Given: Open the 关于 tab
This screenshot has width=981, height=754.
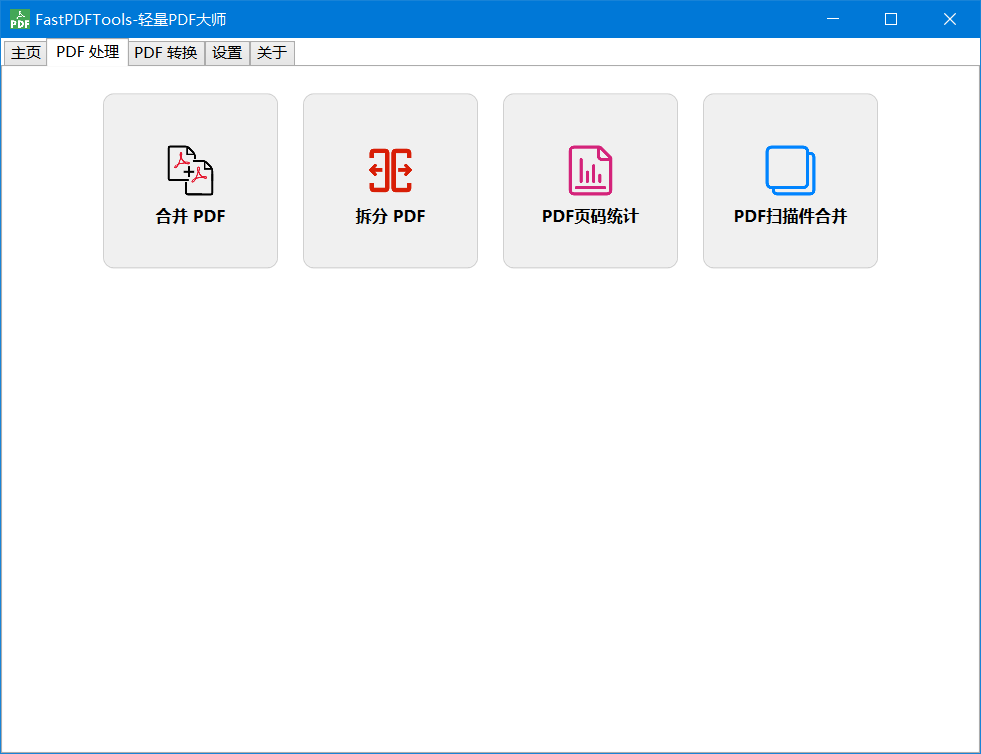Looking at the screenshot, I should (x=272, y=53).
